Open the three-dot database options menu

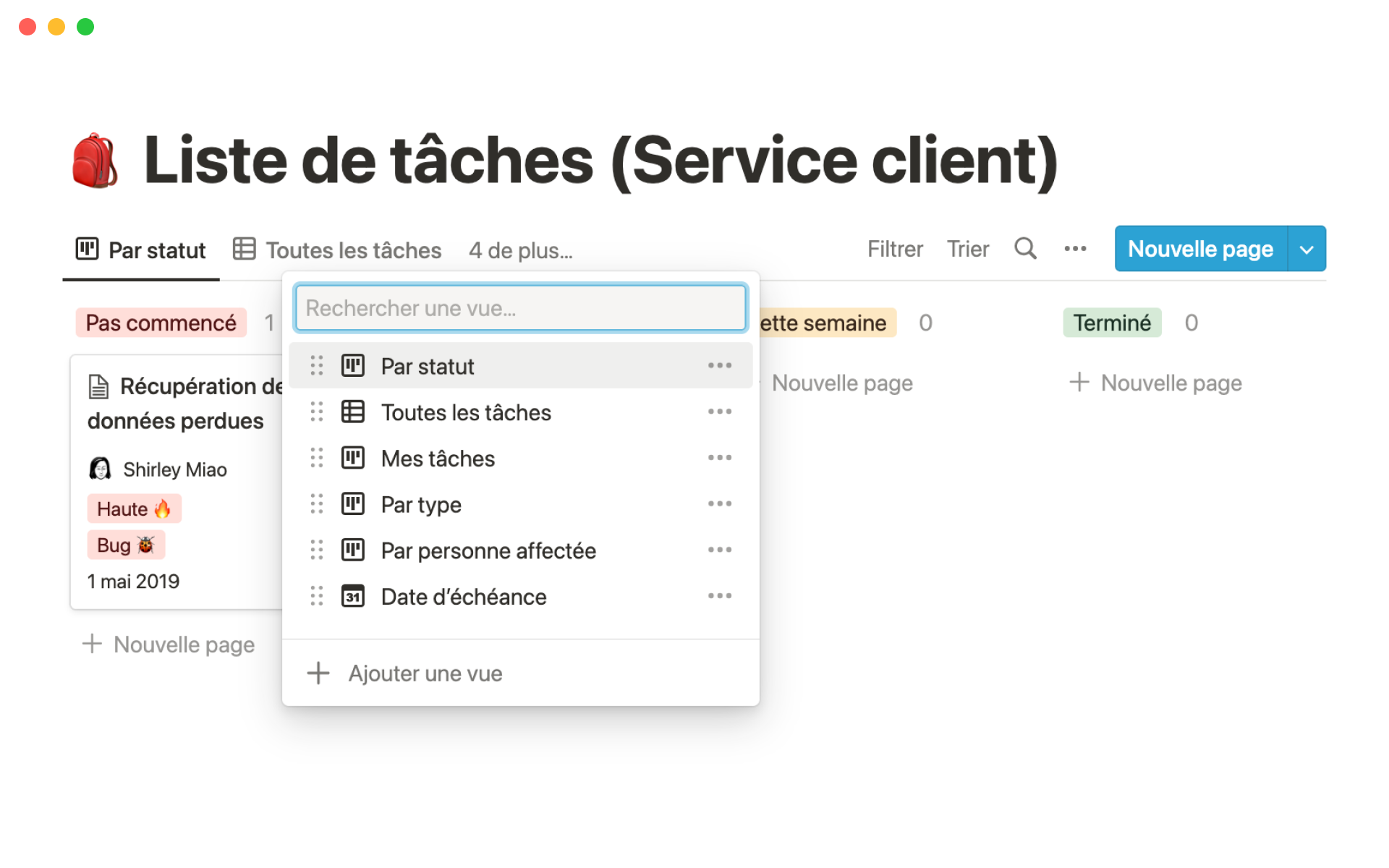point(1075,249)
